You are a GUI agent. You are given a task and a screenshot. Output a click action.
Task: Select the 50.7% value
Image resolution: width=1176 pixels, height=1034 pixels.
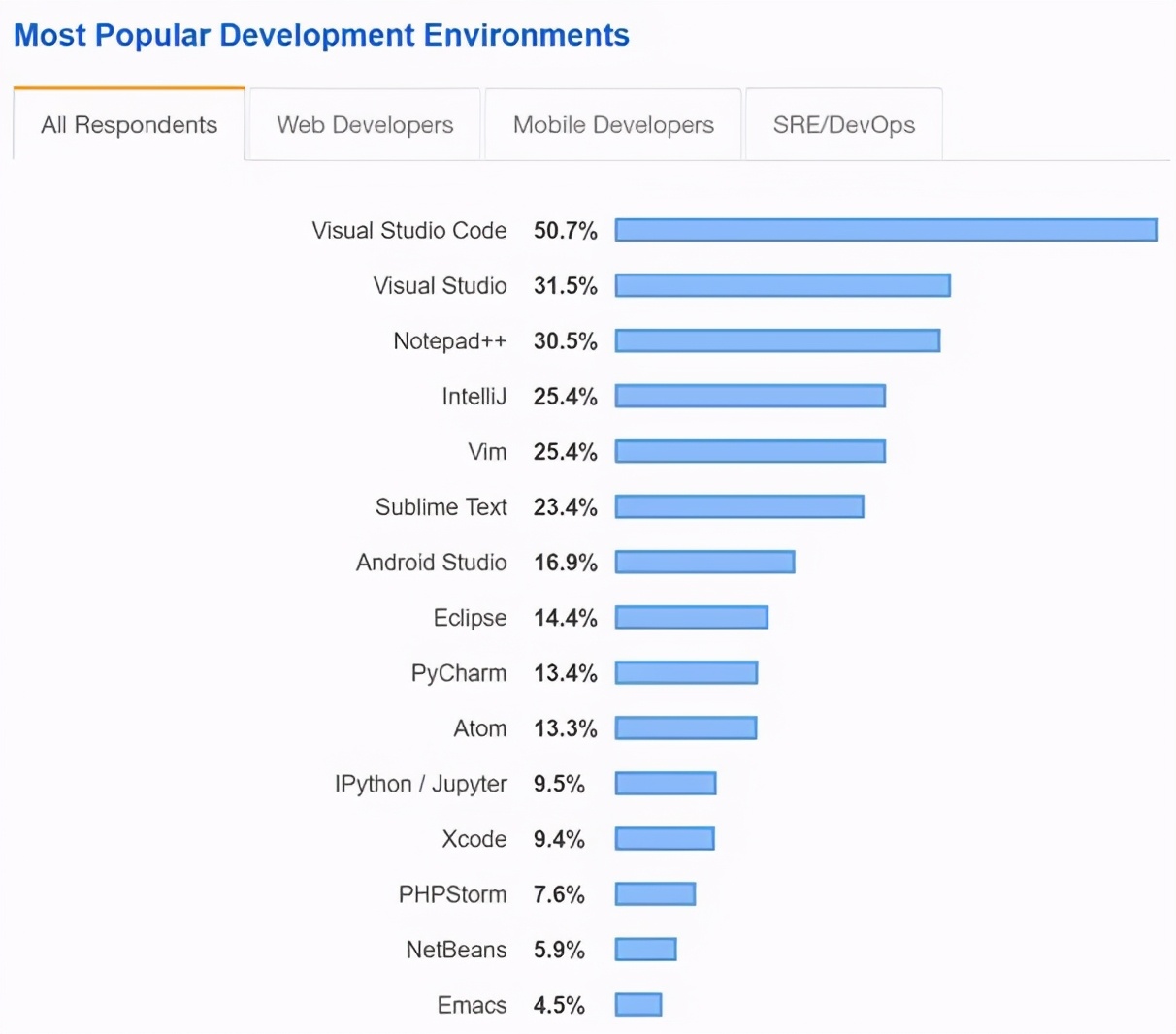tap(566, 230)
